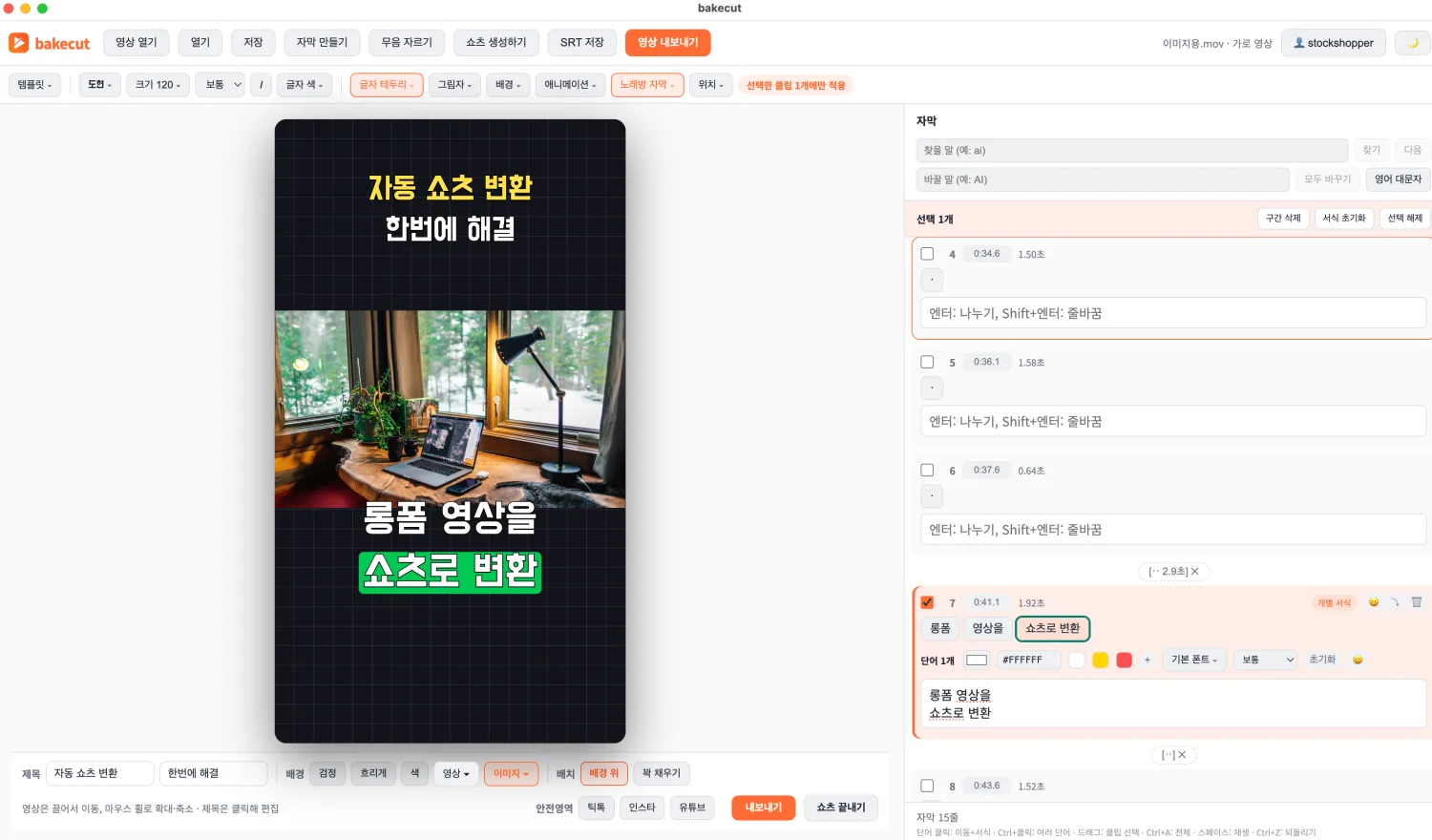Click 무음 자르기 in top menu

pos(407,43)
